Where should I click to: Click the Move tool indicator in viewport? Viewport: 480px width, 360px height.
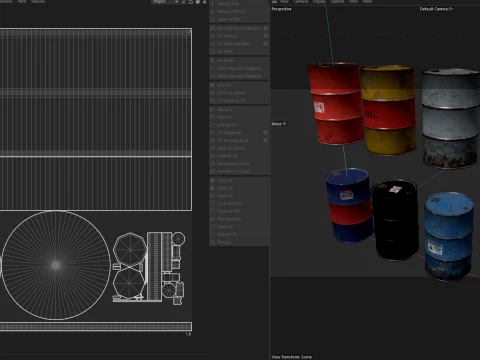(x=279, y=124)
